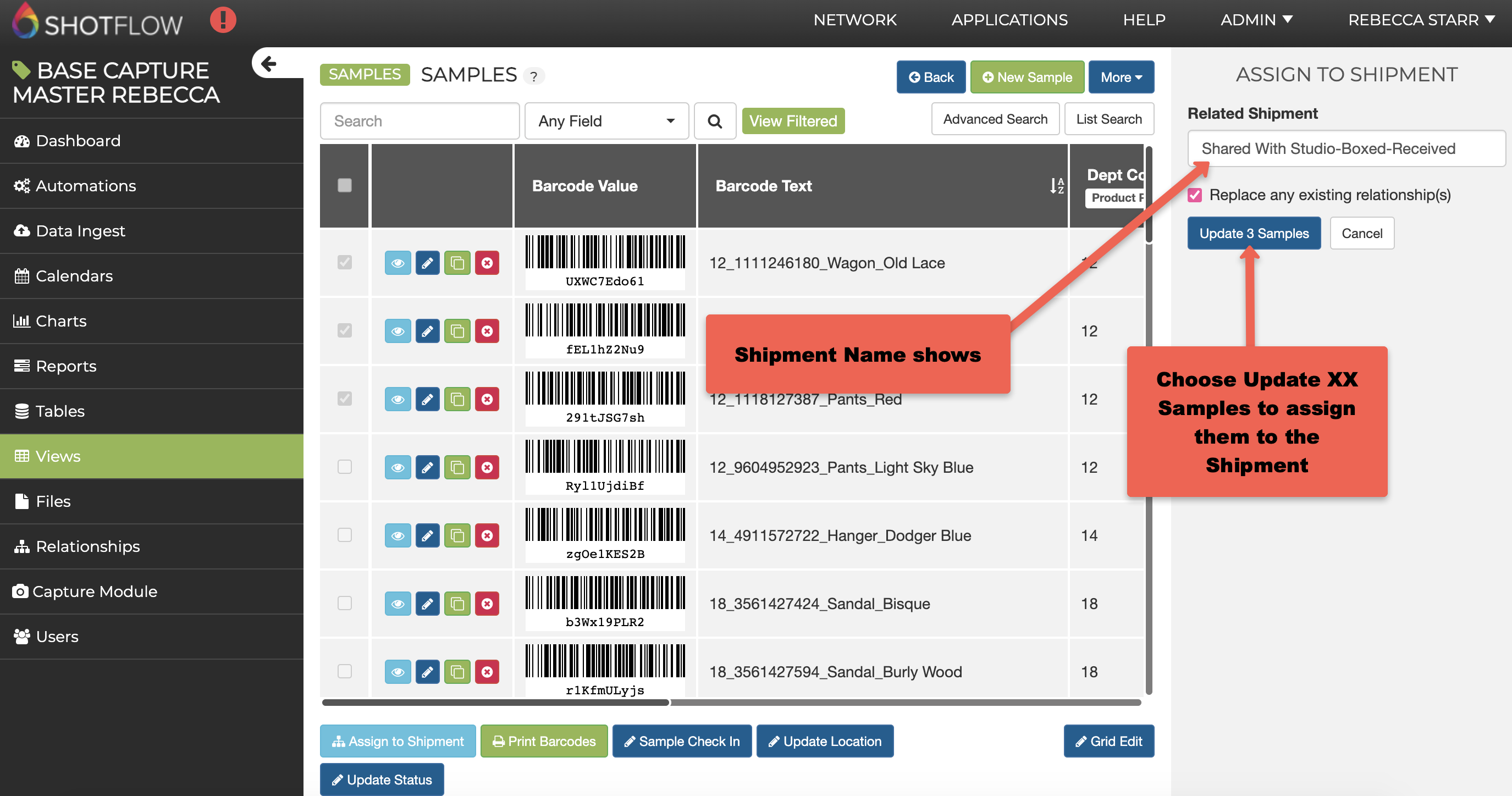Go to Capture Module in sidebar
1512x796 pixels.
[x=94, y=591]
